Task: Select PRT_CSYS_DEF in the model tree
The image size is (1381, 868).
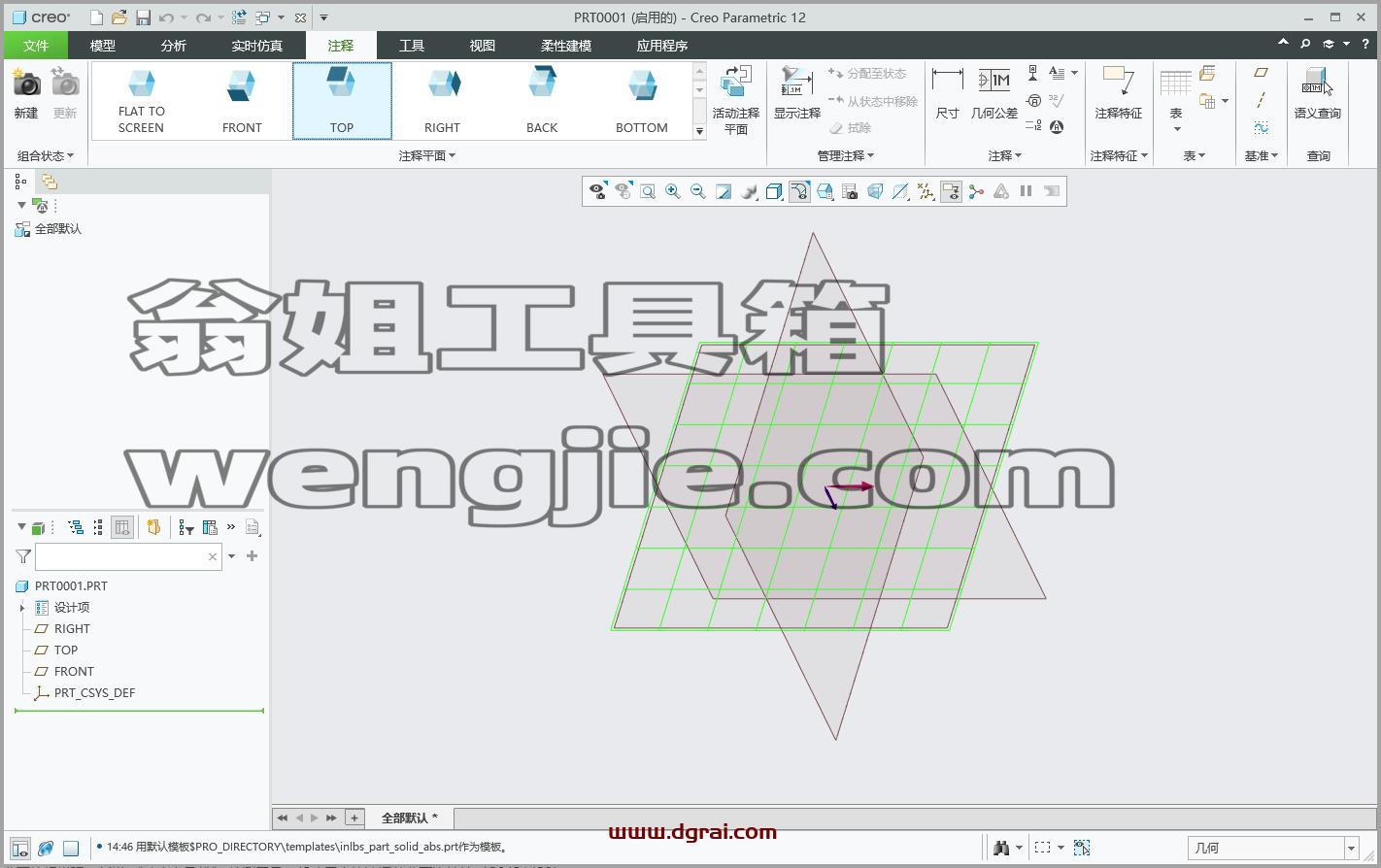Action: tap(94, 693)
